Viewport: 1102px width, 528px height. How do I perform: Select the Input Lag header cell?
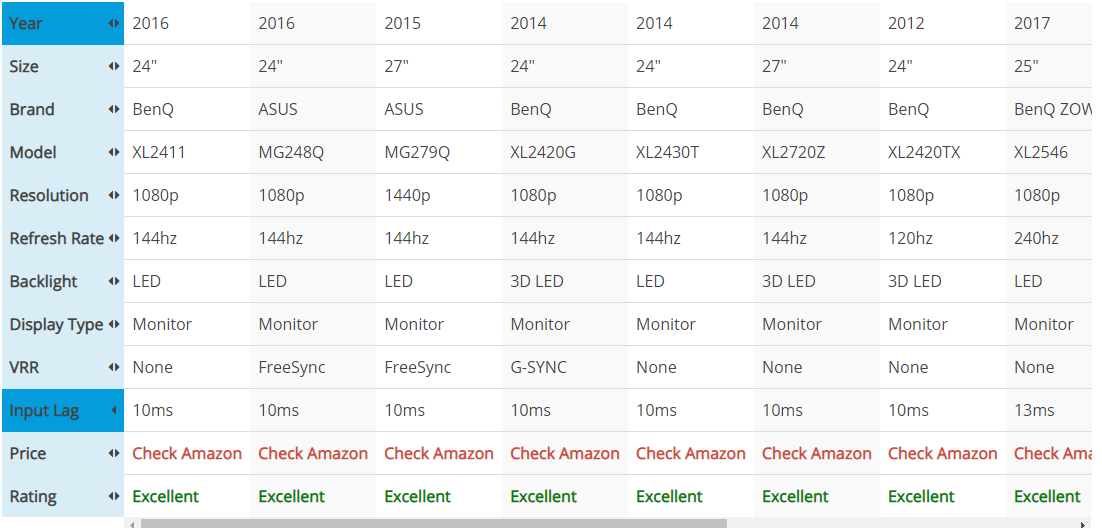pyautogui.click(x=63, y=411)
